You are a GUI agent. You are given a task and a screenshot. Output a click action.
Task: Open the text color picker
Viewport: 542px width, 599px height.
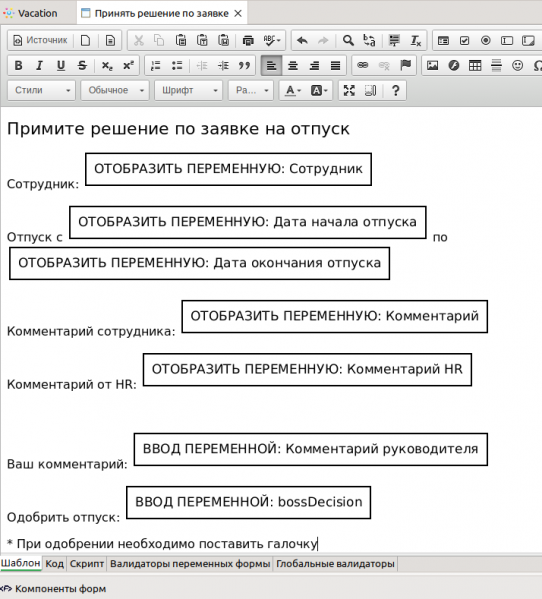pos(293,91)
